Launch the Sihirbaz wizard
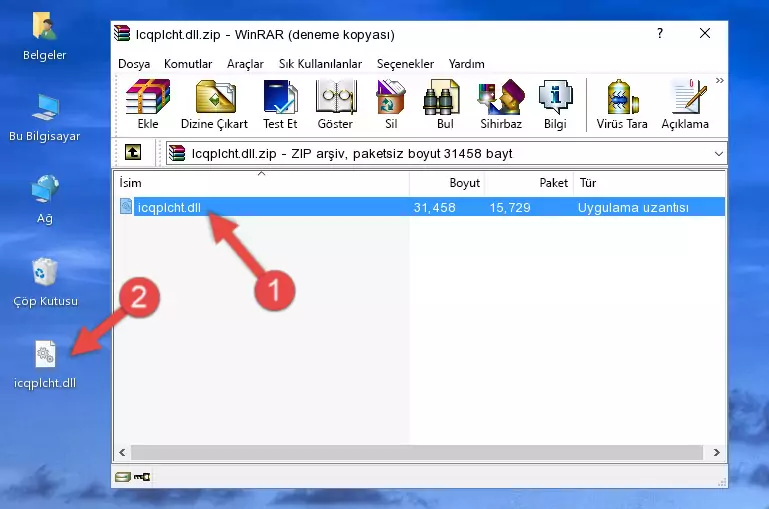Viewport: 769px width, 509px height. tap(501, 104)
